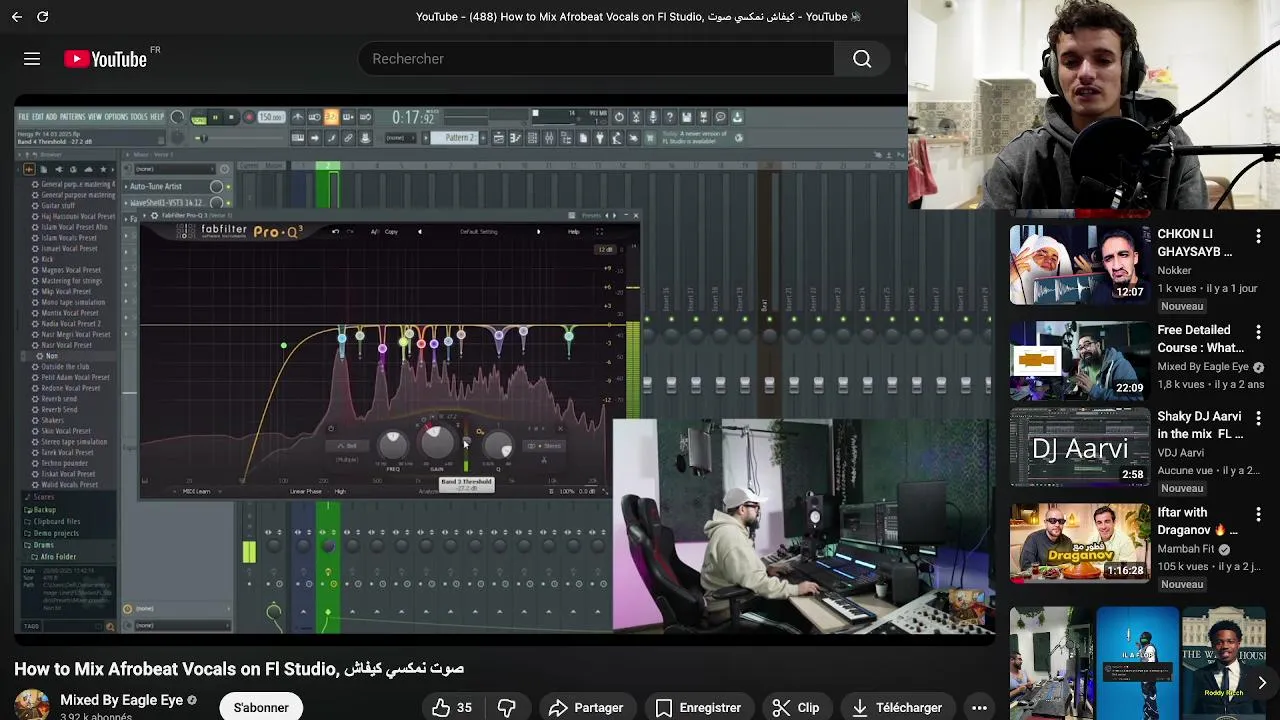Open the YouTube hamburger guide menu
Screen dimensions: 1280x720
(x=32, y=59)
